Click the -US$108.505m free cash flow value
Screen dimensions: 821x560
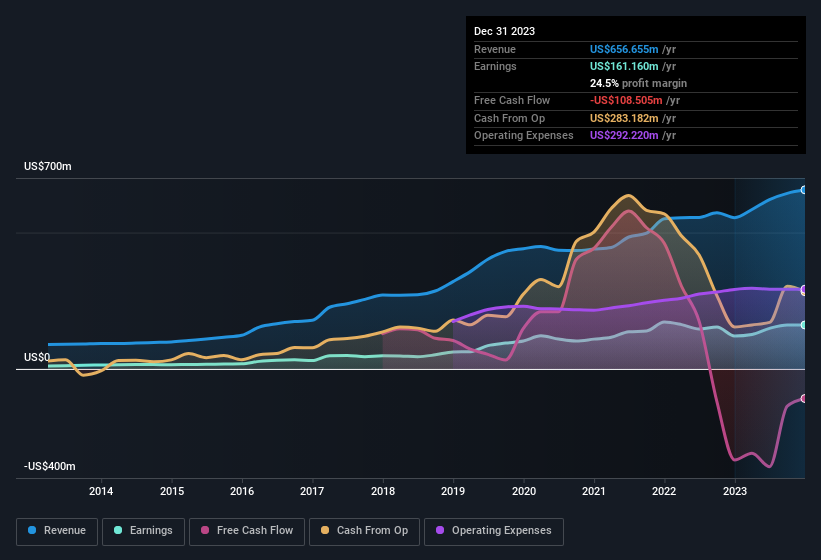(626, 100)
